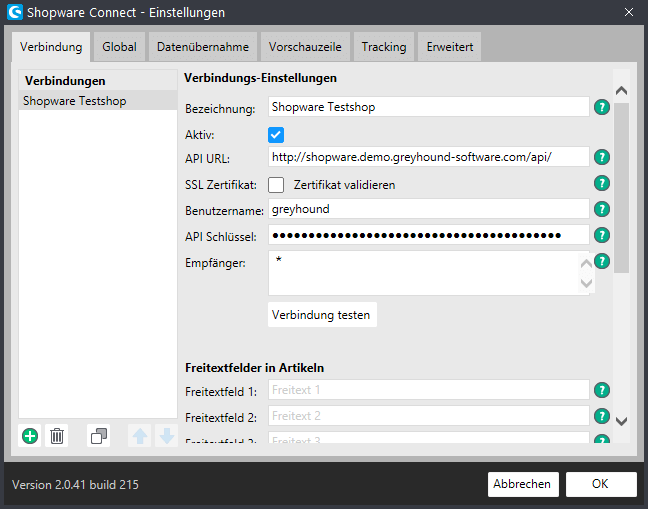The image size is (648, 509).
Task: Click into the Freitextfeld 1 input
Action: tap(429, 390)
